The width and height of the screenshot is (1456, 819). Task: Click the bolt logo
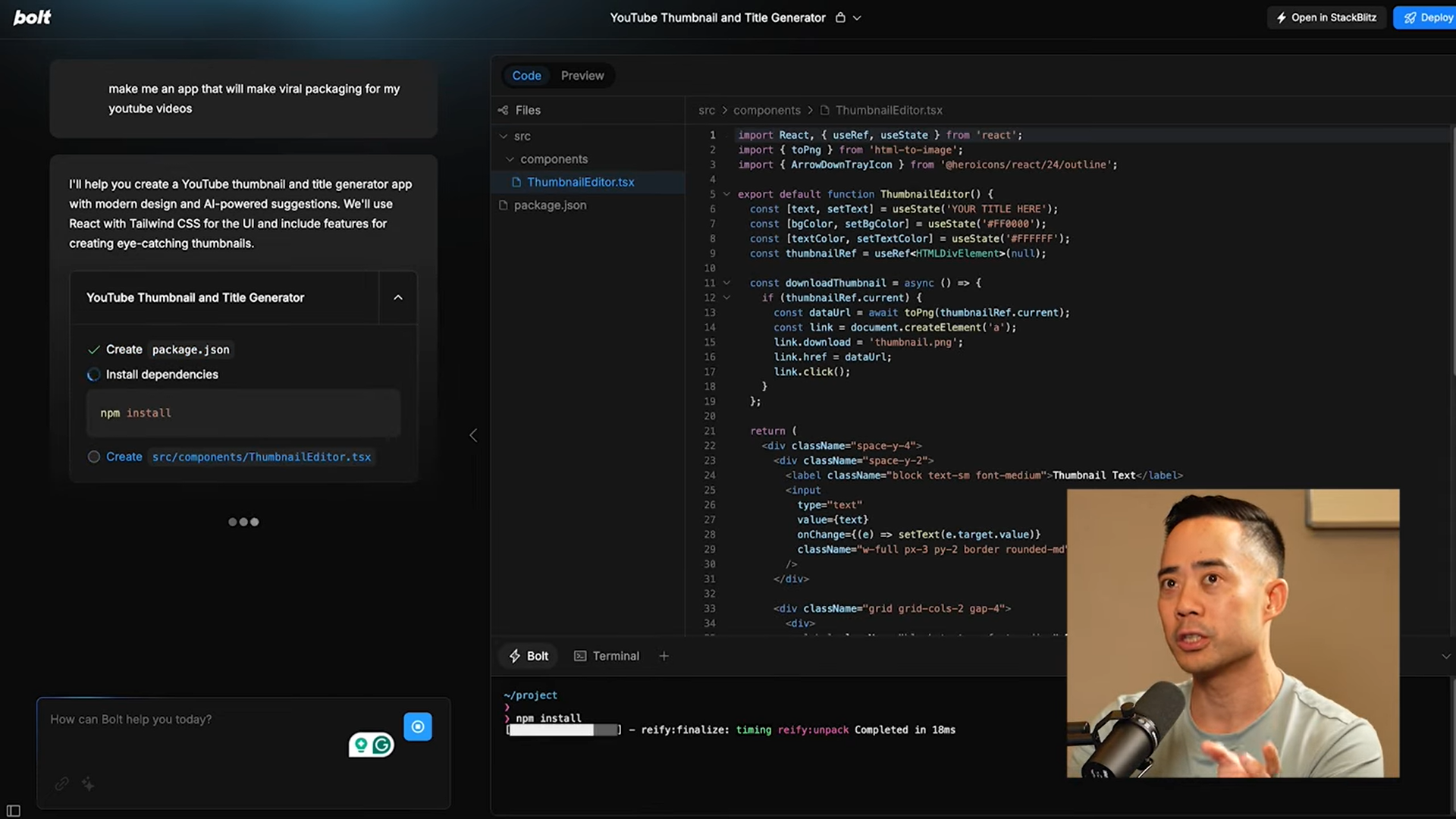click(x=32, y=17)
